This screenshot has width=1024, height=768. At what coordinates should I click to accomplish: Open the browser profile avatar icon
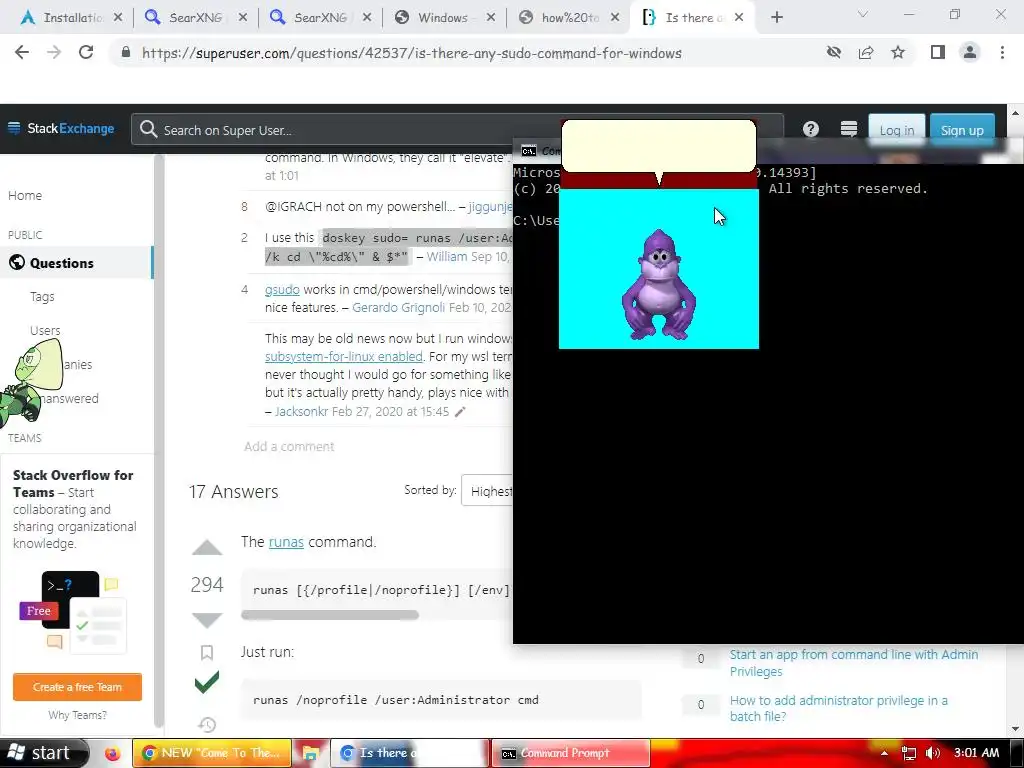pos(970,52)
